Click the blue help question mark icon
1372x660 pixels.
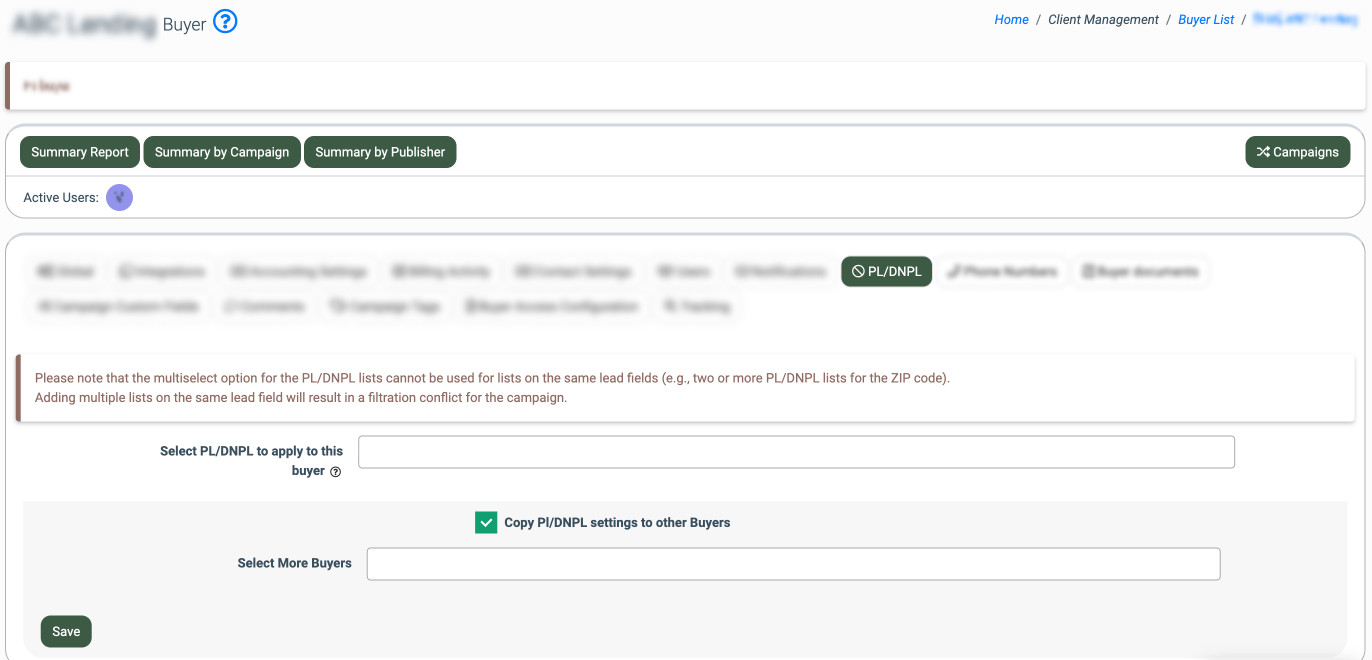click(x=226, y=22)
